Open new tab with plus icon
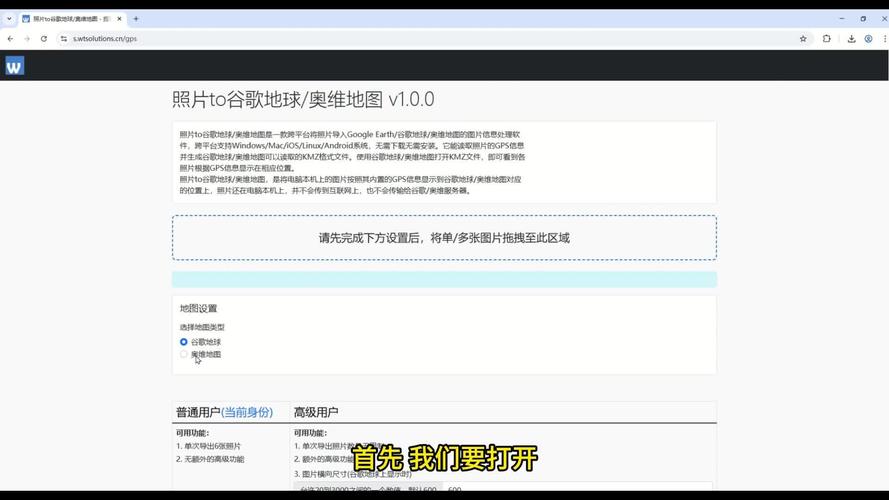Image resolution: width=889 pixels, height=500 pixels. click(x=136, y=18)
